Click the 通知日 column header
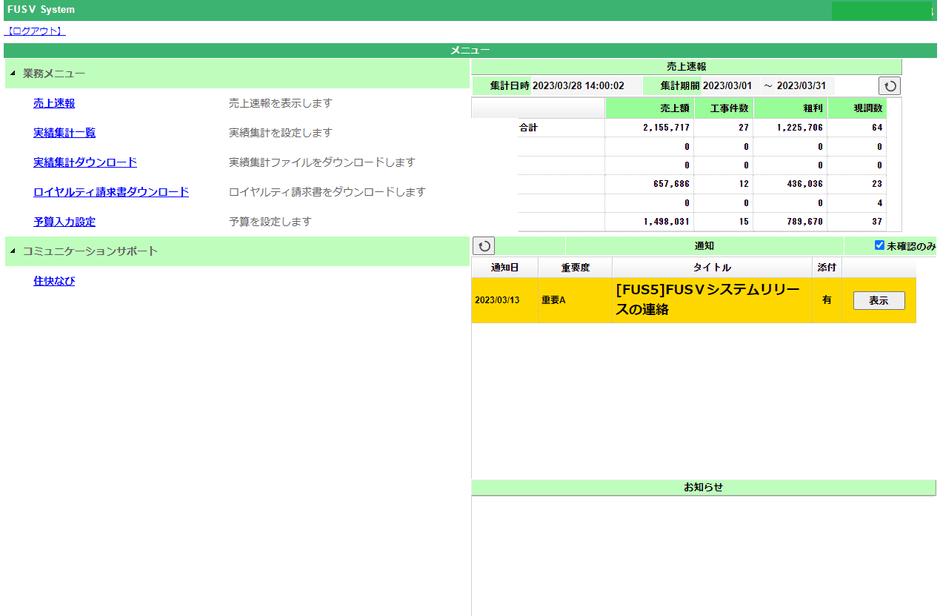Viewport: 940px width, 616px height. point(504,267)
